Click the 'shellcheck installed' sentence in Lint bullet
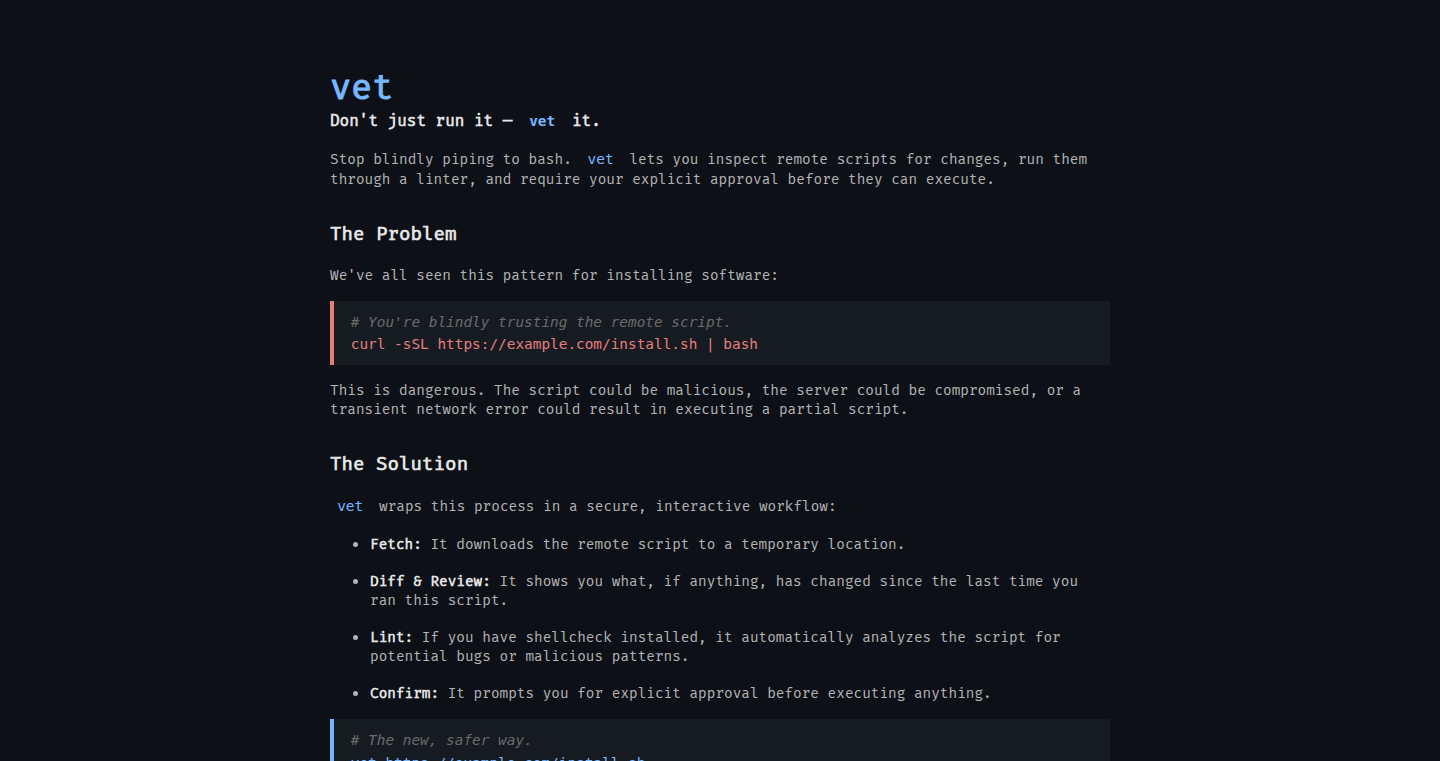 [715, 646]
